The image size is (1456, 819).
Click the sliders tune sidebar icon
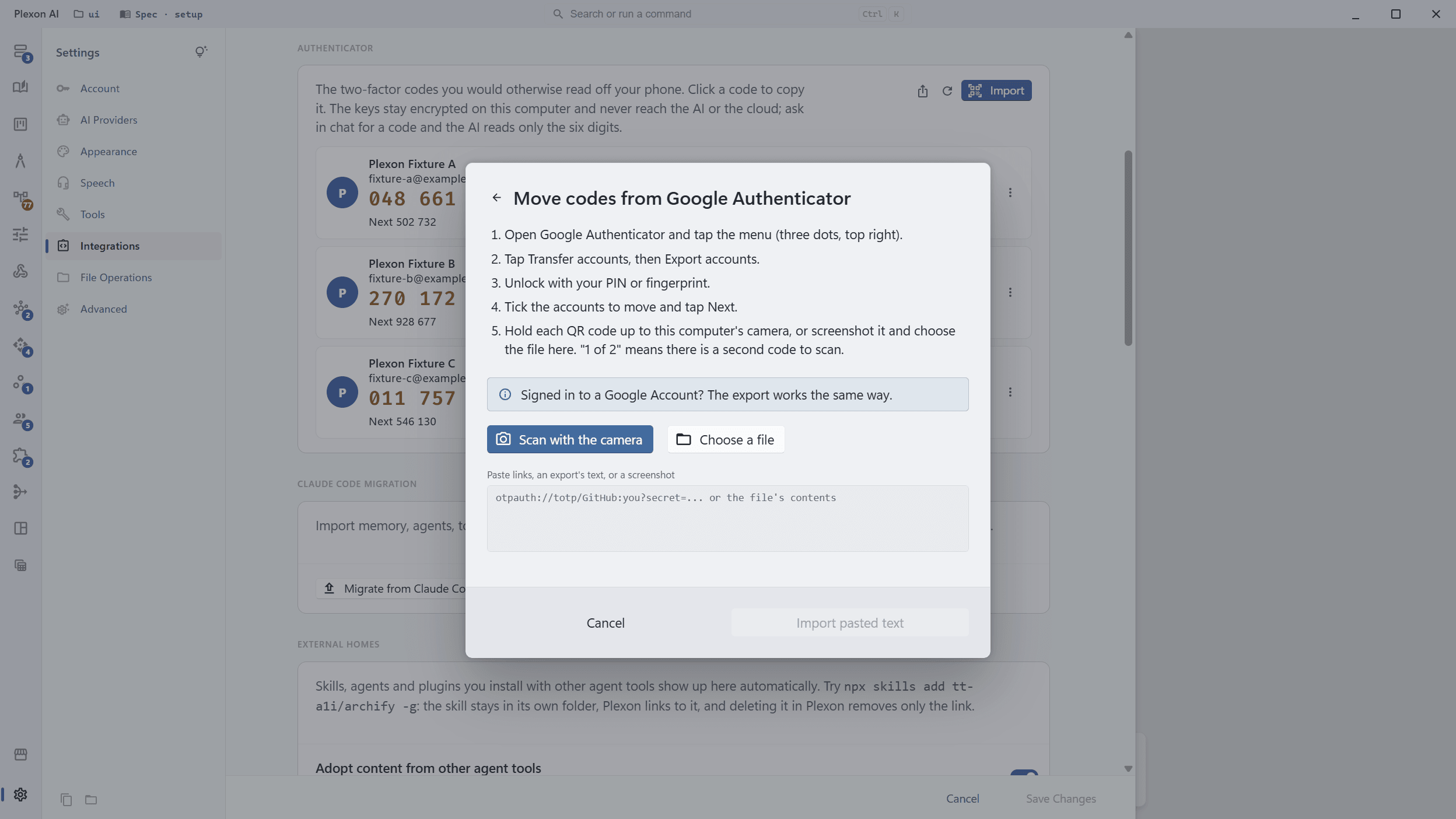point(20,234)
